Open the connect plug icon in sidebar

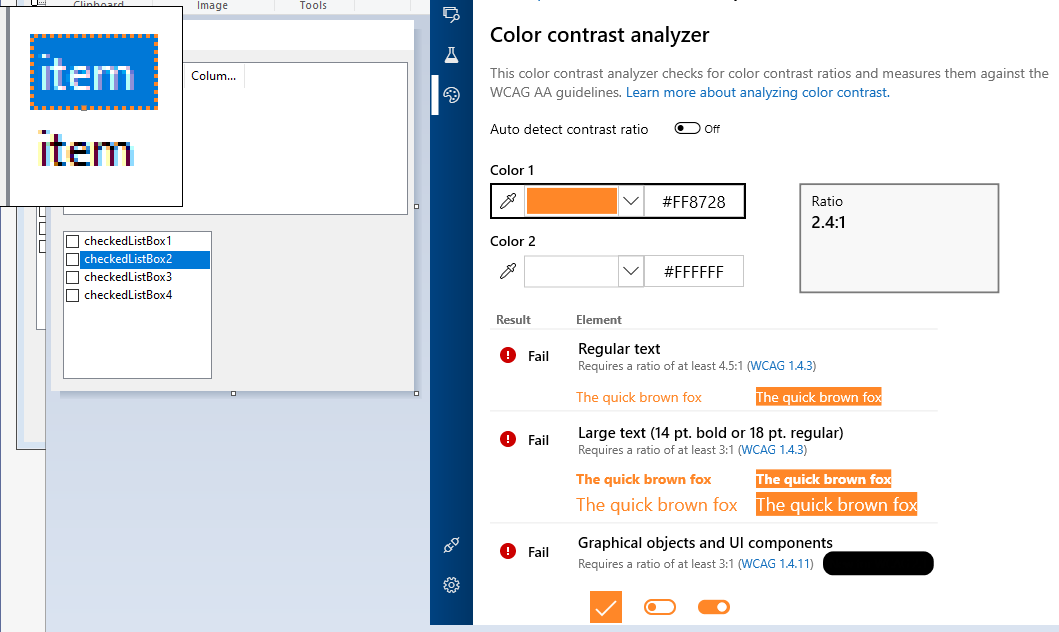pyautogui.click(x=451, y=545)
